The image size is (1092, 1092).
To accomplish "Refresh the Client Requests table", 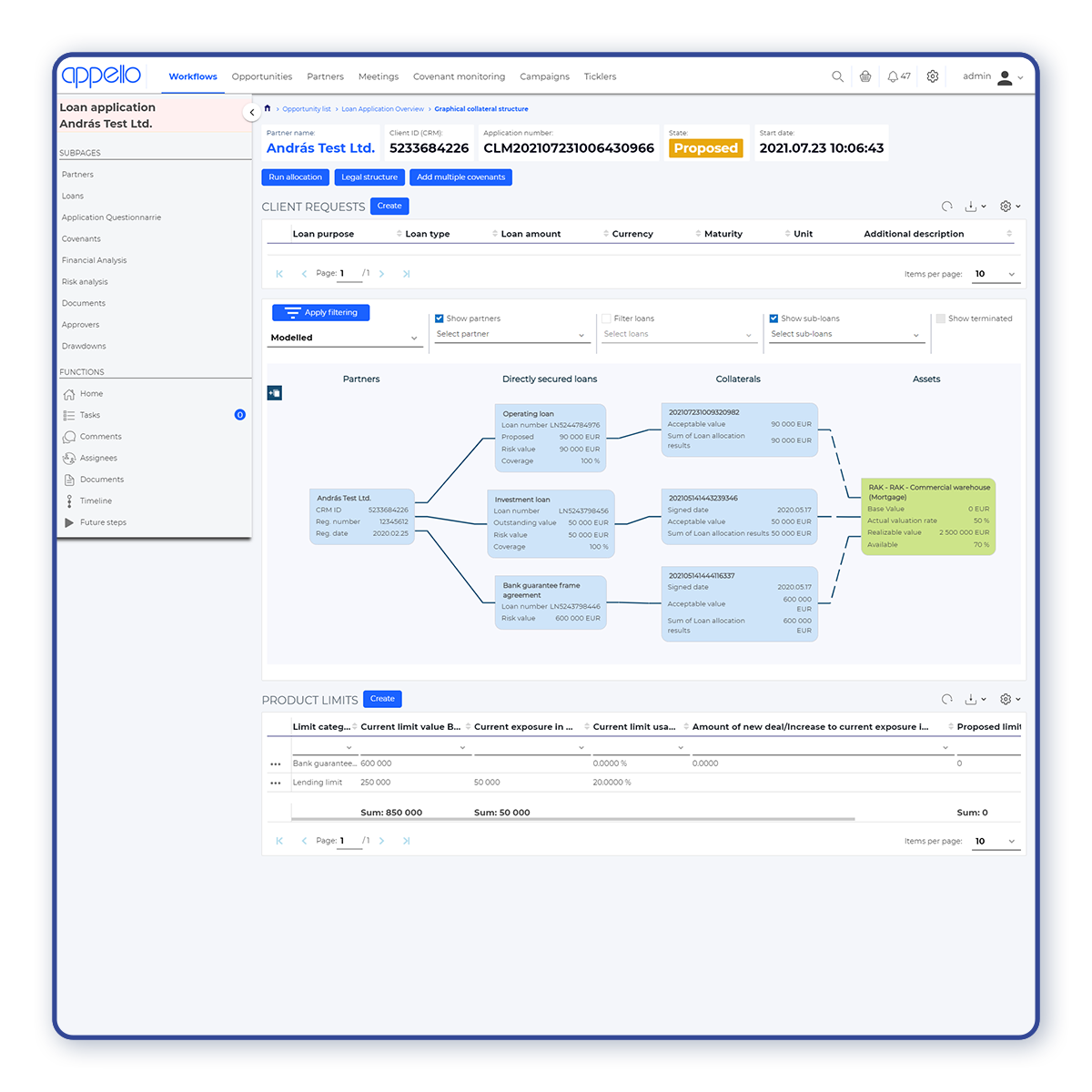I will [x=946, y=207].
